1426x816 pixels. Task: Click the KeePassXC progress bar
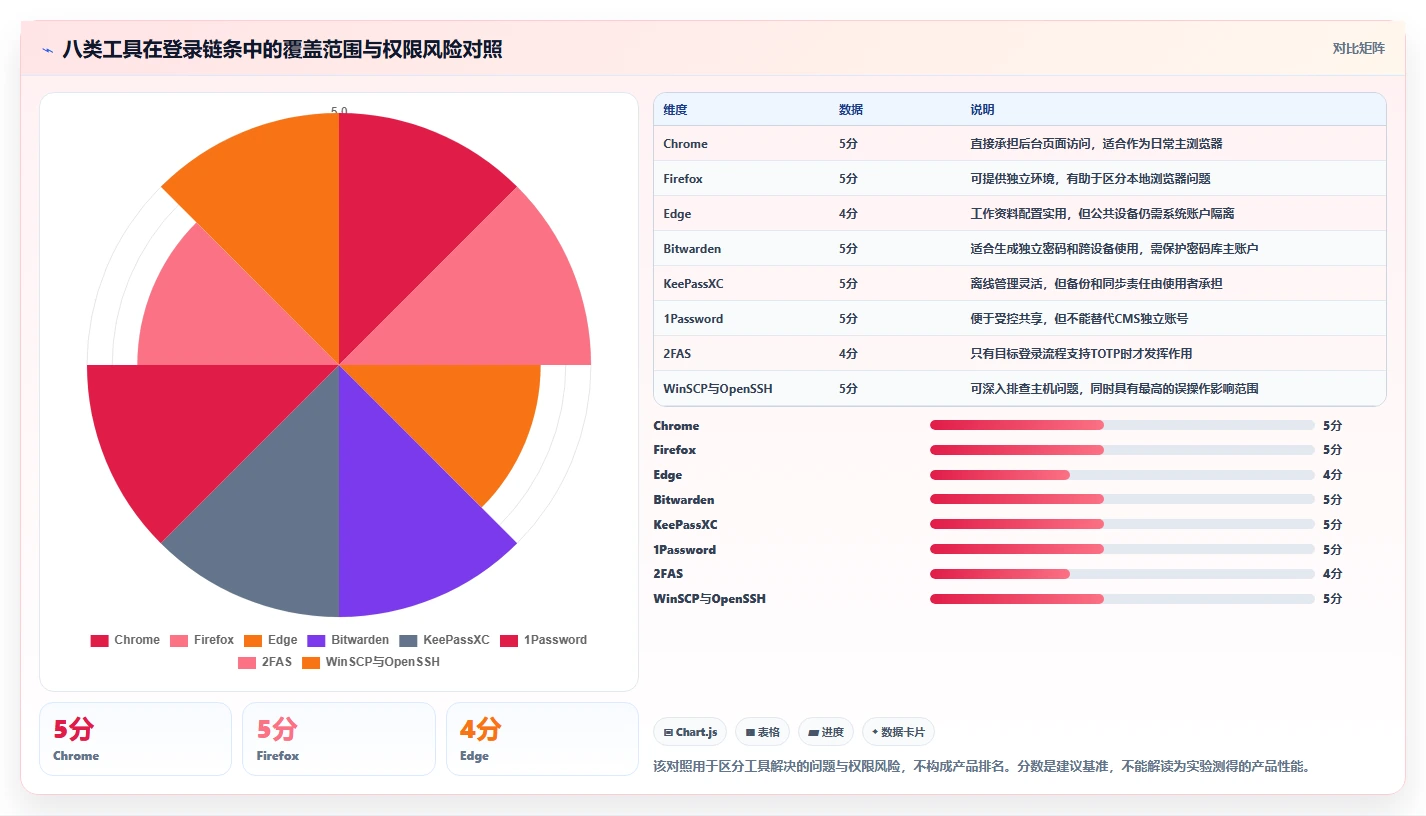(x=1122, y=524)
